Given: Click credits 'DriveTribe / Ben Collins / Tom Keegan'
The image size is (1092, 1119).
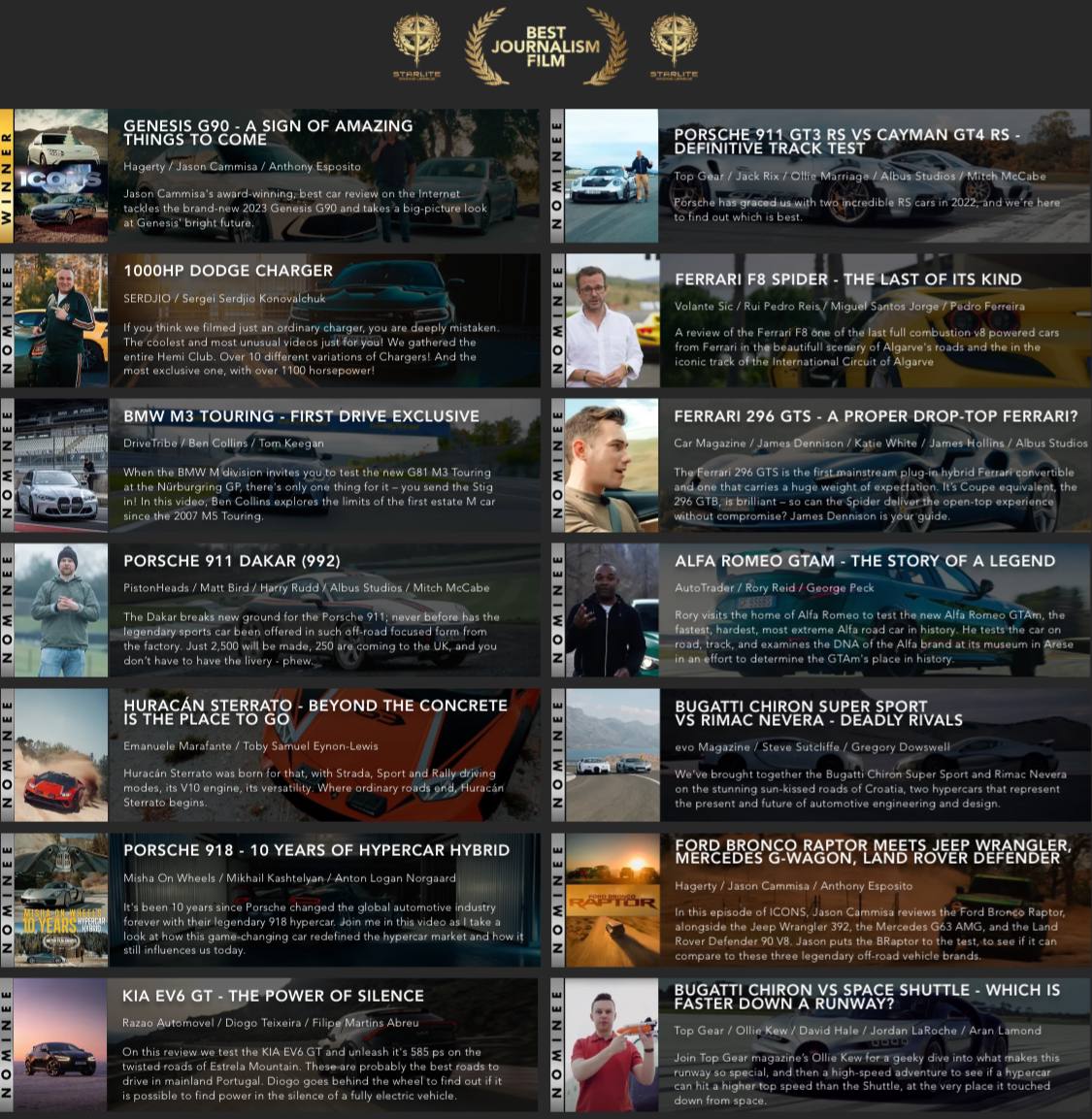Looking at the screenshot, I should [223, 444].
